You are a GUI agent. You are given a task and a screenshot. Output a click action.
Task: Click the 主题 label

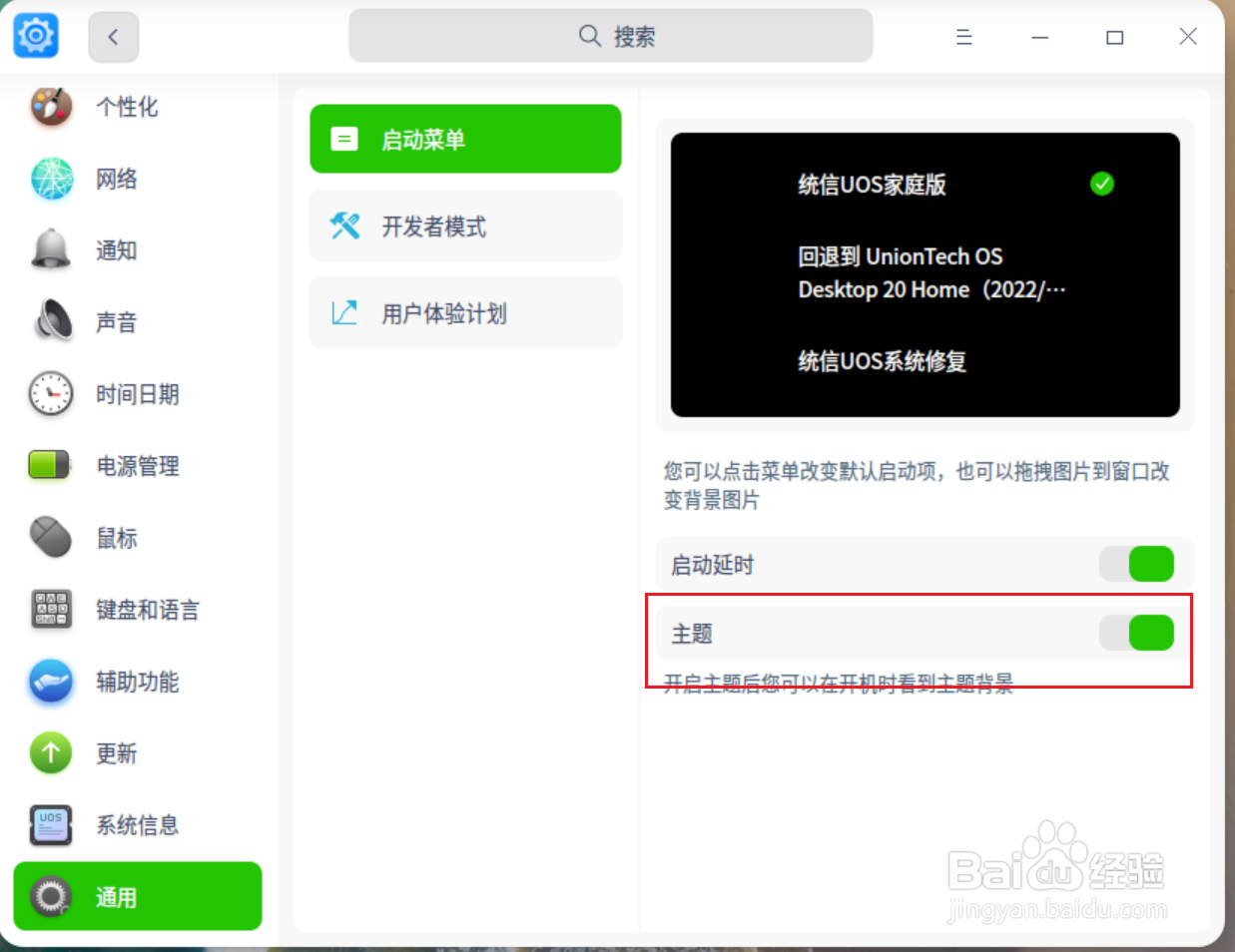[x=692, y=634]
